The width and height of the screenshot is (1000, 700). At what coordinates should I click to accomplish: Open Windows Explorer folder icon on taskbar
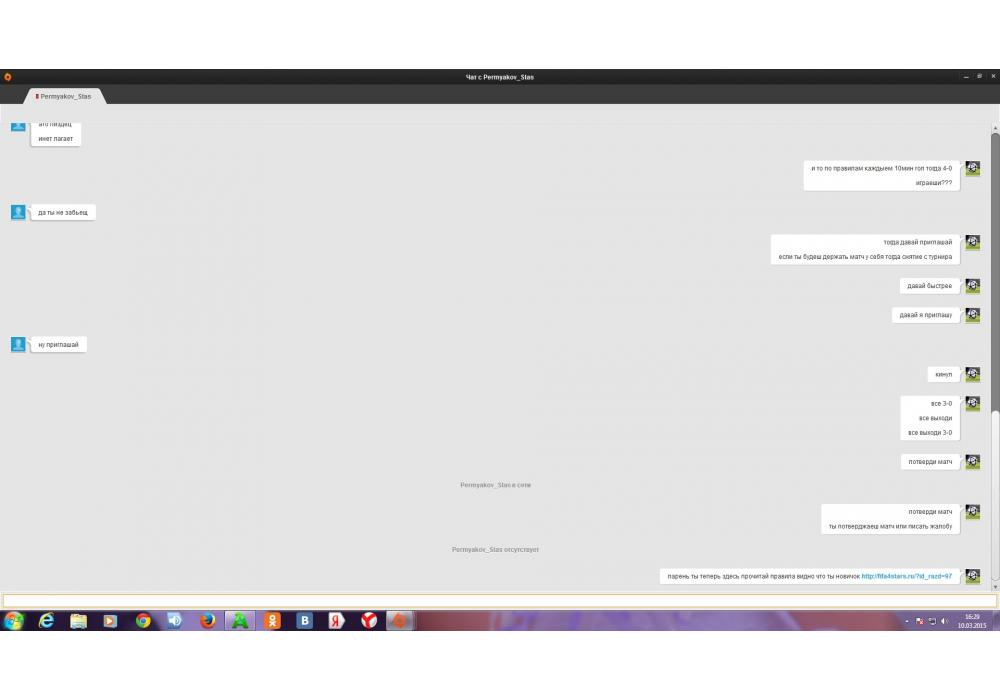pos(78,620)
